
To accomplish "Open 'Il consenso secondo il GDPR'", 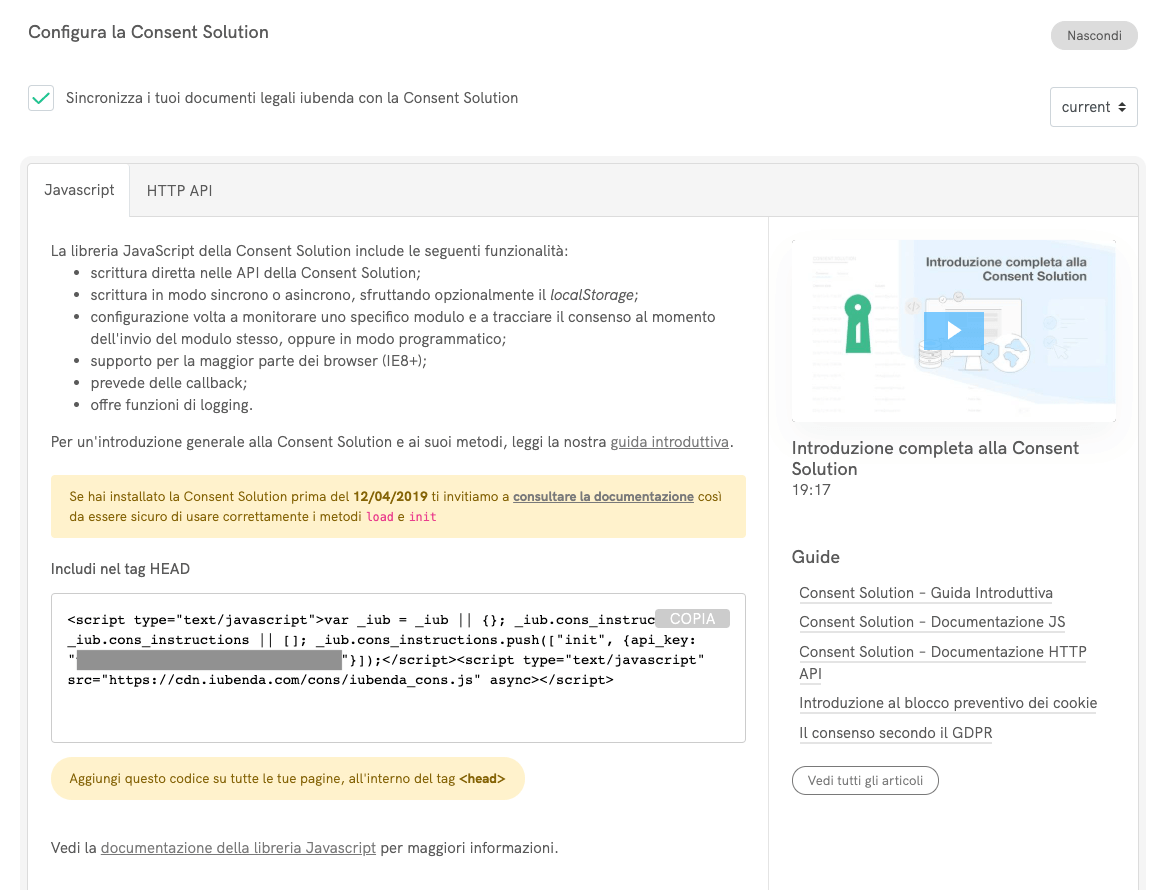I will click(x=895, y=732).
